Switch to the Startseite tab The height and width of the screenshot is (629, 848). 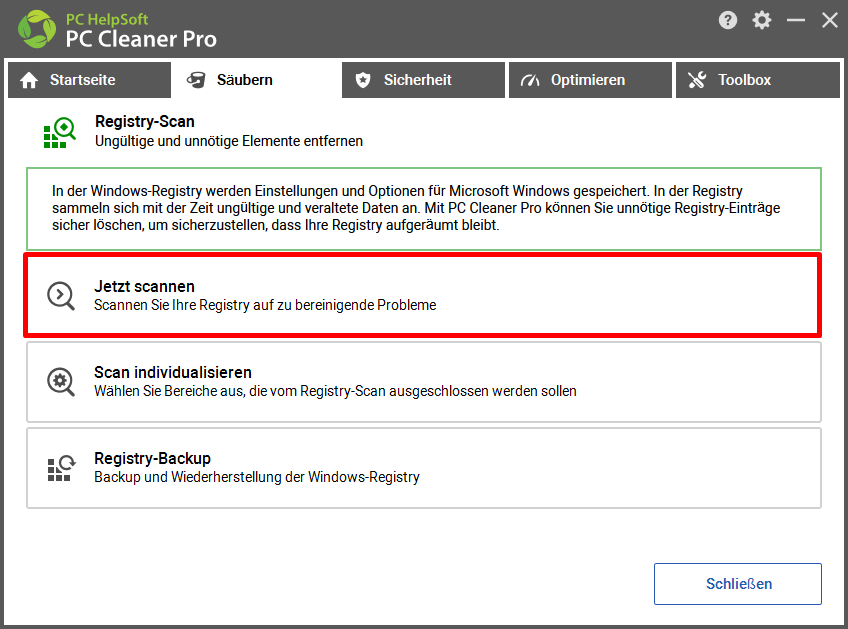point(89,80)
